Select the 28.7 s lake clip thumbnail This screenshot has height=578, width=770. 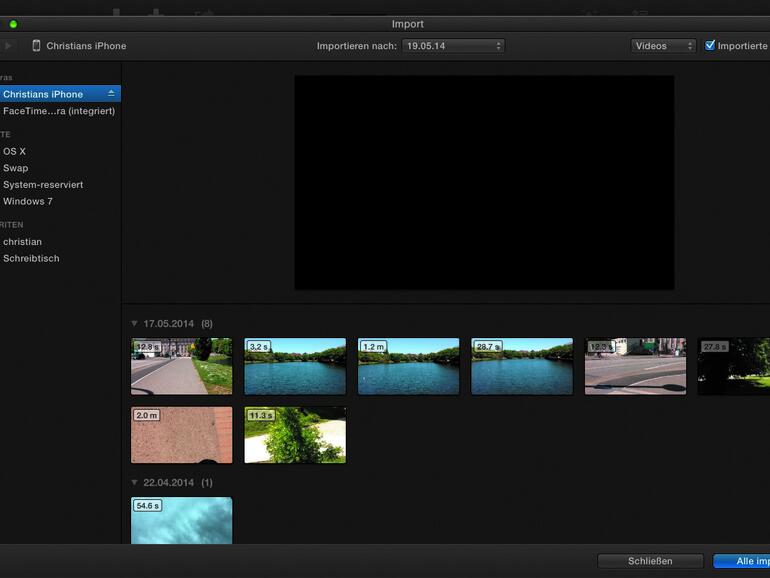point(522,366)
